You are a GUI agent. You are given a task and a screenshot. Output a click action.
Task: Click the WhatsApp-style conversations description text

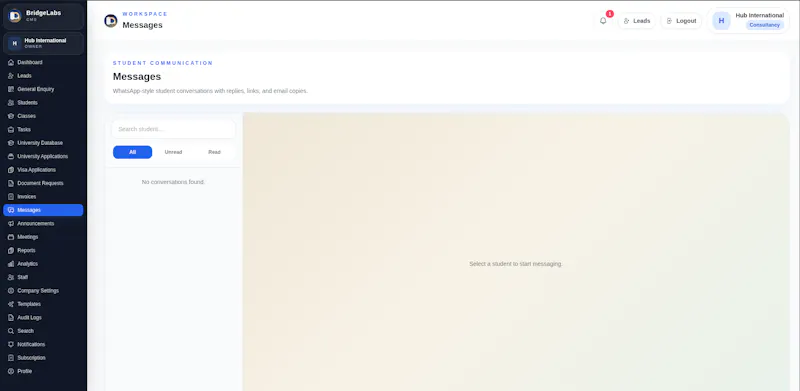[x=210, y=91]
